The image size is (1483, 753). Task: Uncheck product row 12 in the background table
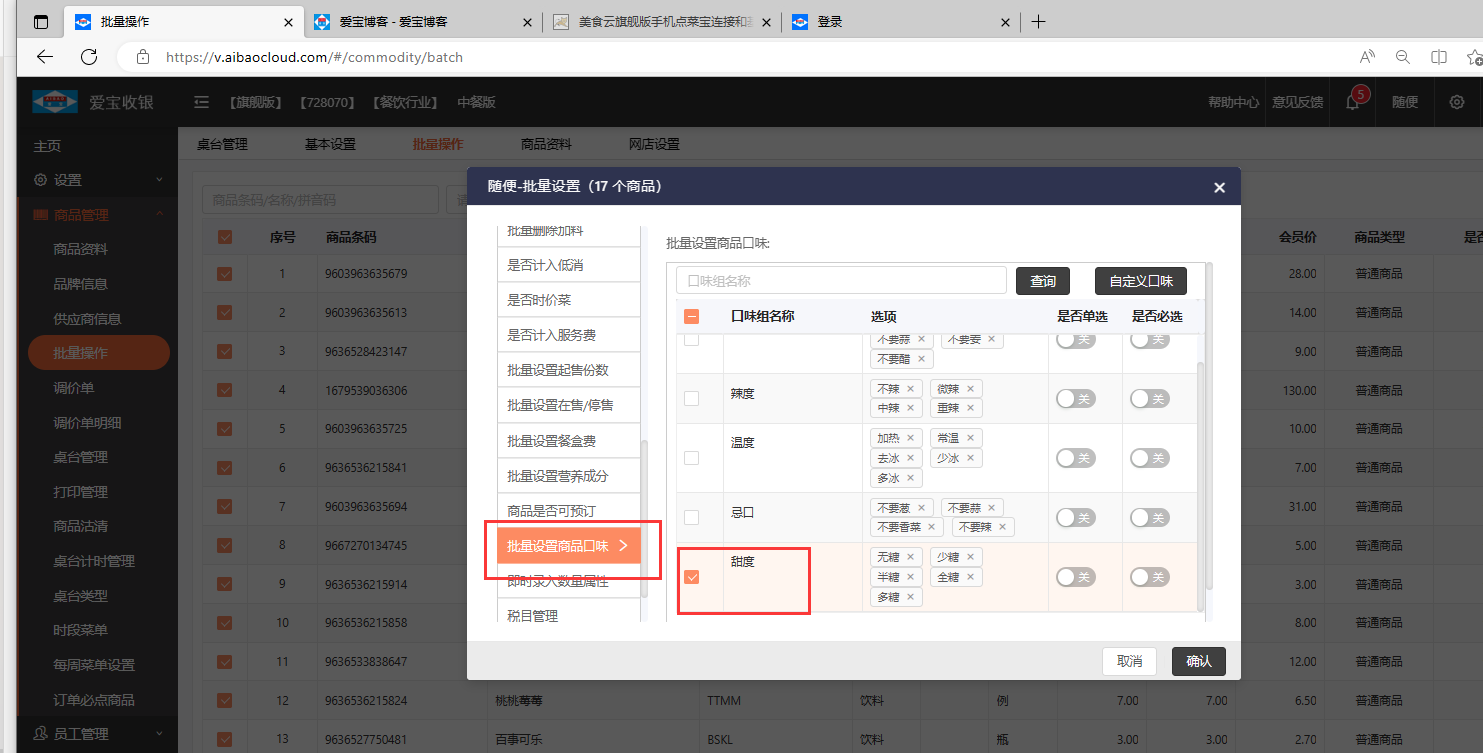coord(224,700)
